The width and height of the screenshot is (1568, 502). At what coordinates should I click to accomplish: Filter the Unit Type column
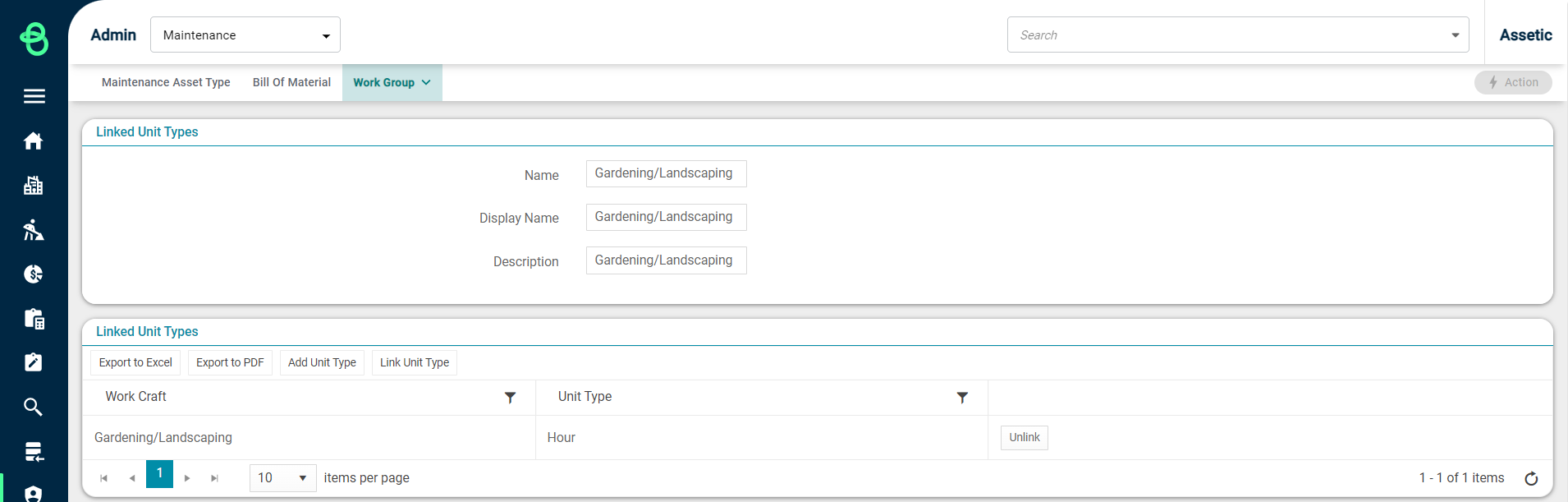tap(962, 398)
